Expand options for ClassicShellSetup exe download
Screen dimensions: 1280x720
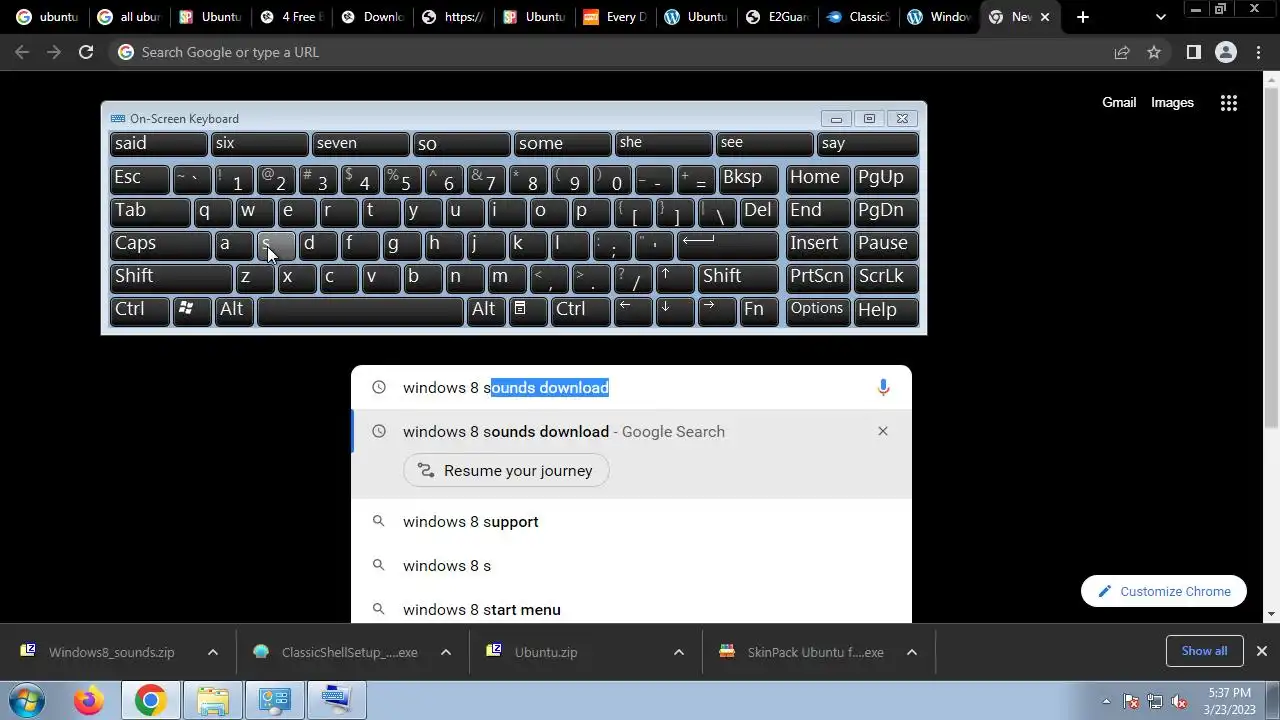446,652
